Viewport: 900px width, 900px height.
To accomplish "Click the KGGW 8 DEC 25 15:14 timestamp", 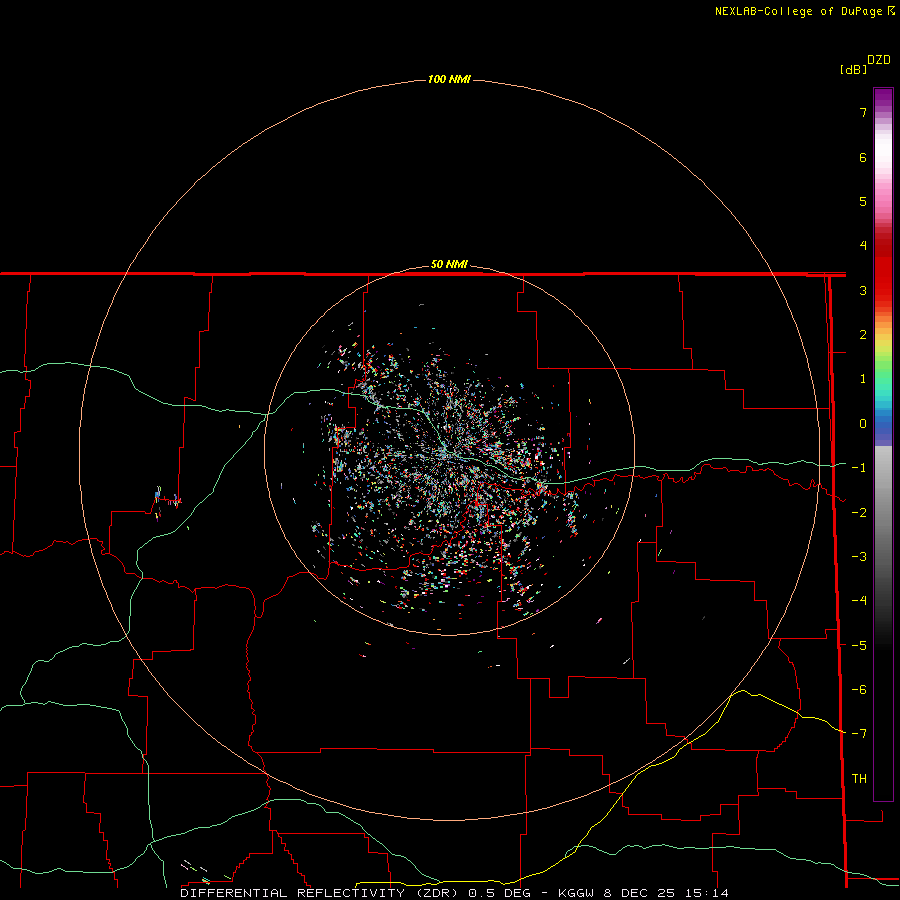I will (x=643, y=893).
